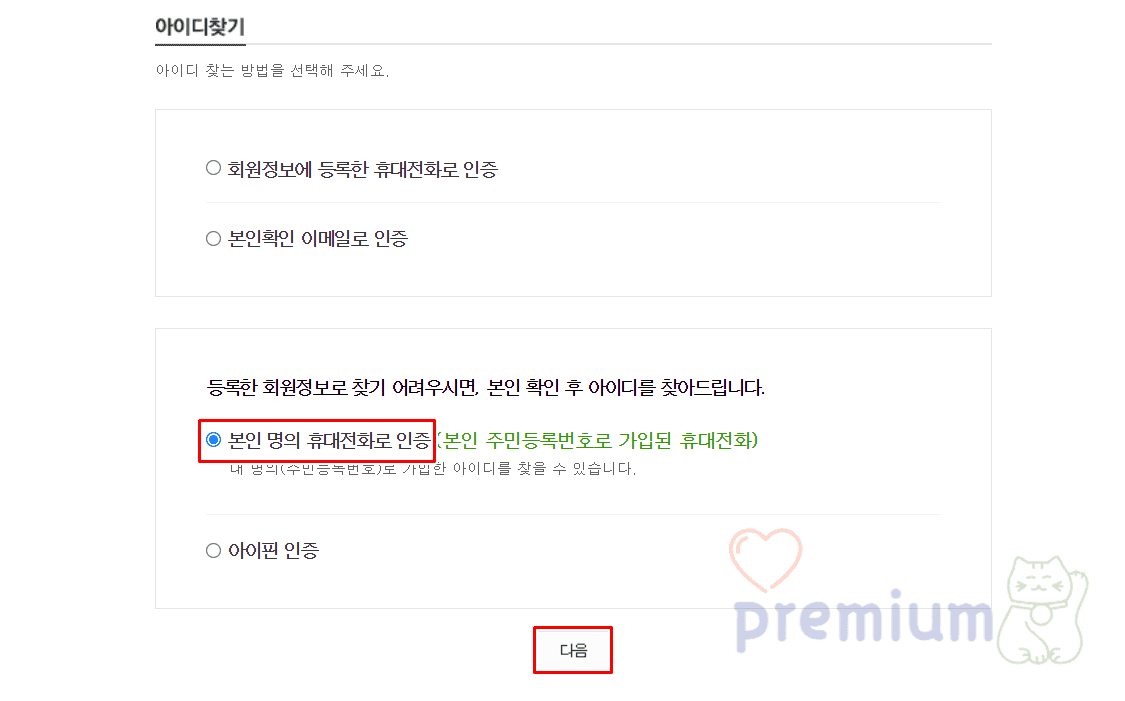Choose the 아이핀 인증 radio button
1125x701 pixels.
pos(213,550)
